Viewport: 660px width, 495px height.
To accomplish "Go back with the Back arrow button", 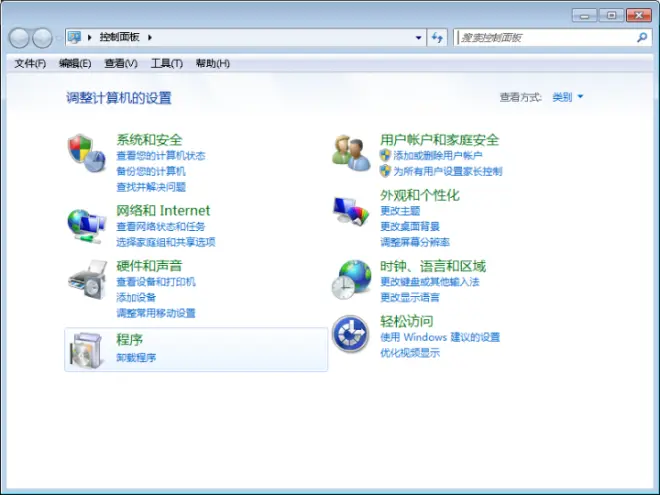I will pos(19,38).
